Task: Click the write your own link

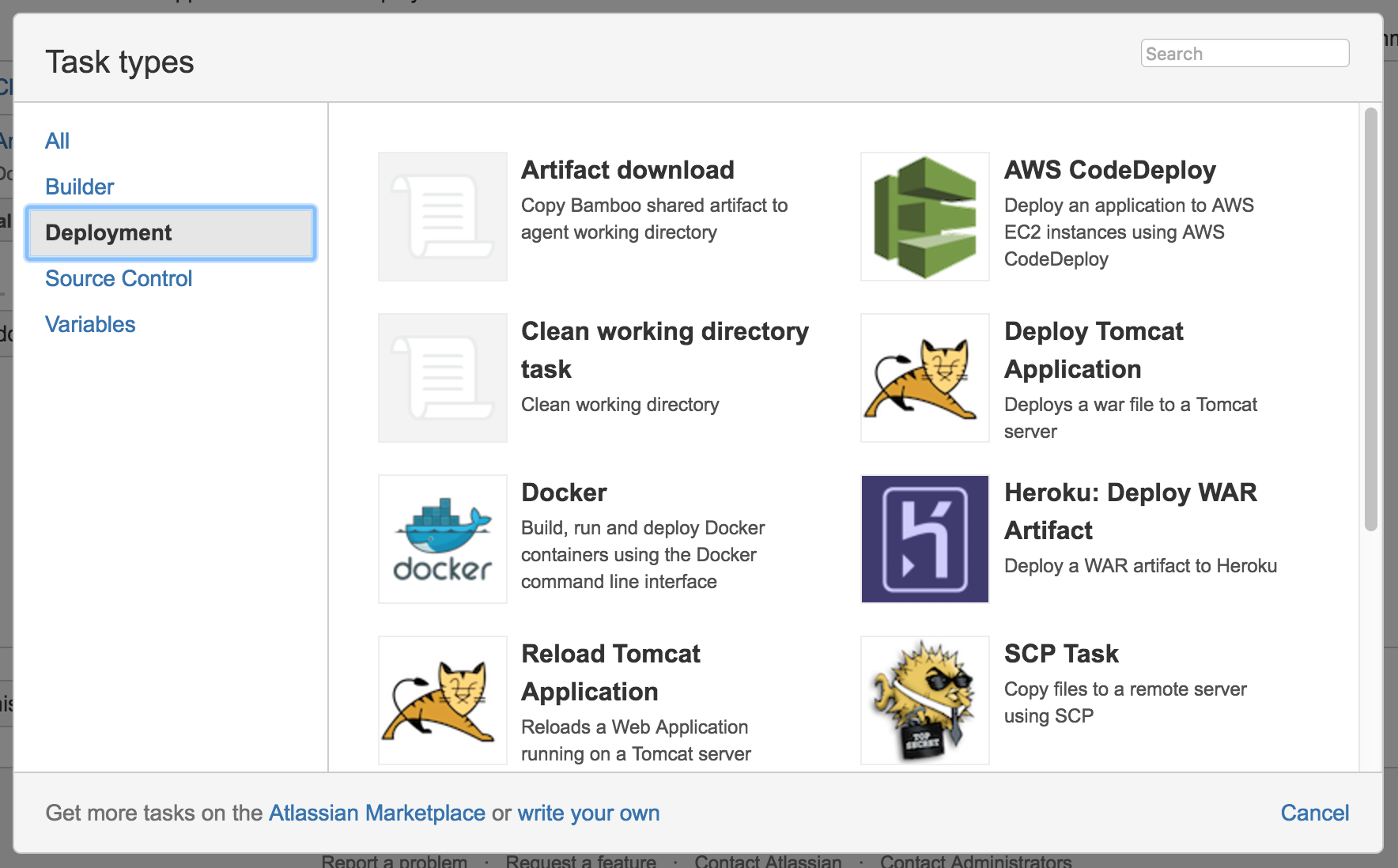Action: tap(588, 813)
